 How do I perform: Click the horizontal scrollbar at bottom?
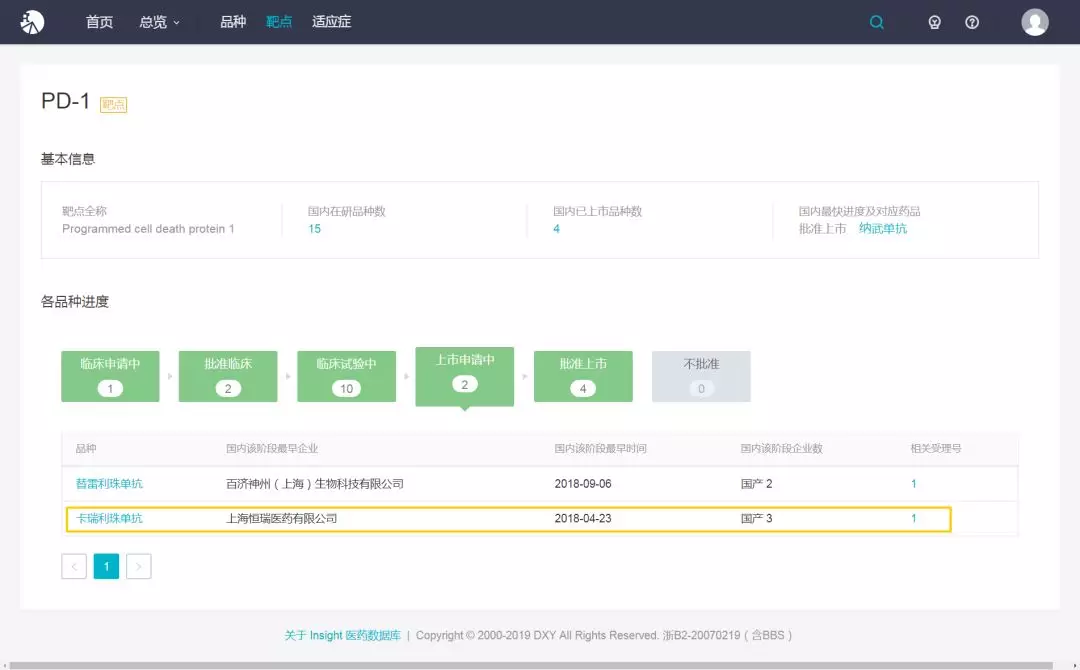pyautogui.click(x=531, y=666)
